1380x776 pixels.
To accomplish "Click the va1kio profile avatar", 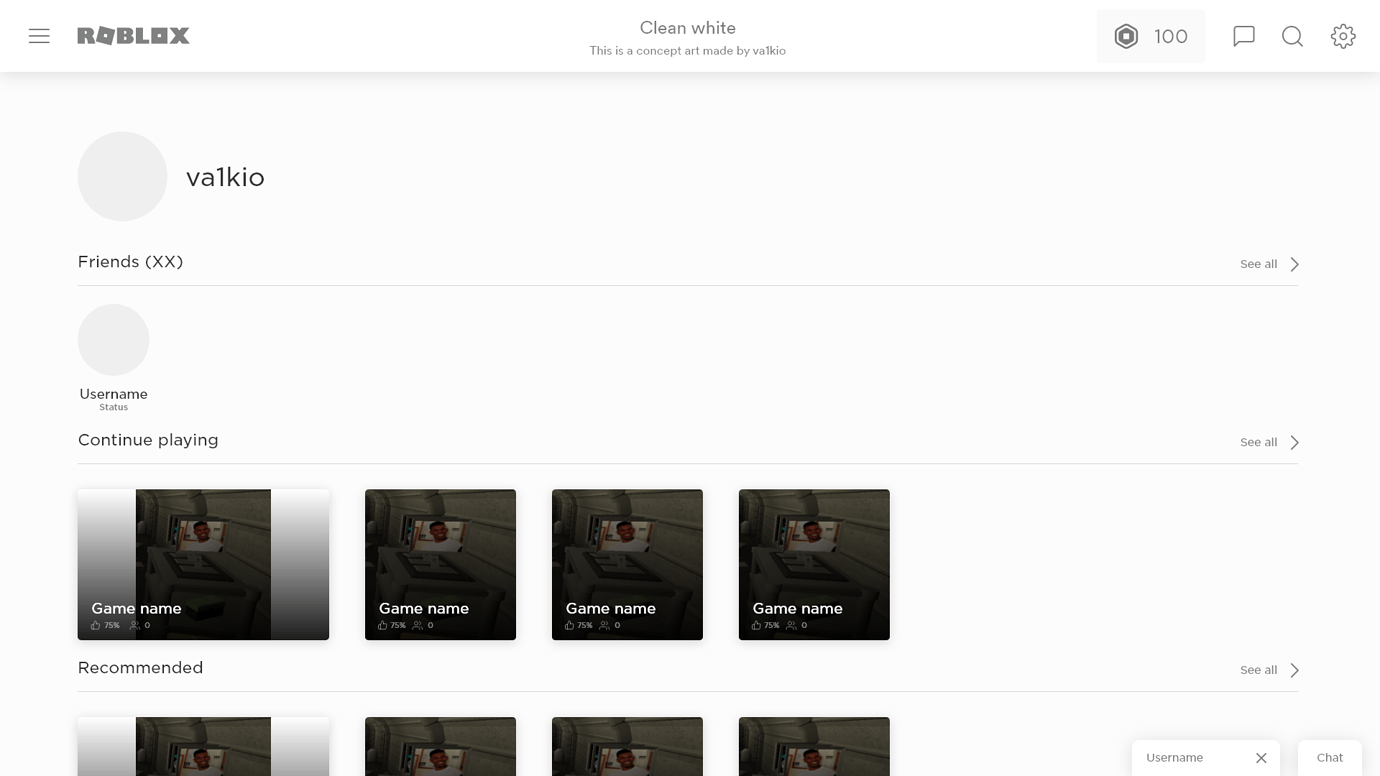I will coord(122,176).
